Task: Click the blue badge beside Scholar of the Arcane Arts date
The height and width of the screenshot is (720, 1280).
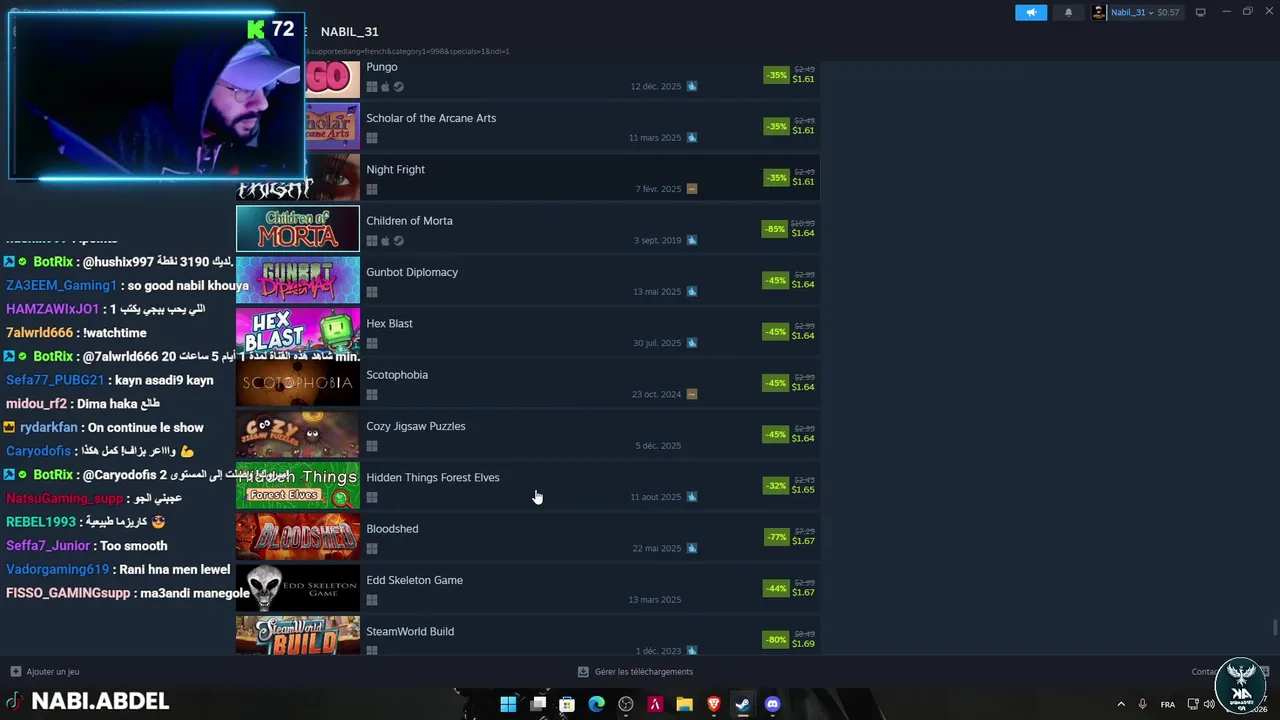Action: point(691,137)
